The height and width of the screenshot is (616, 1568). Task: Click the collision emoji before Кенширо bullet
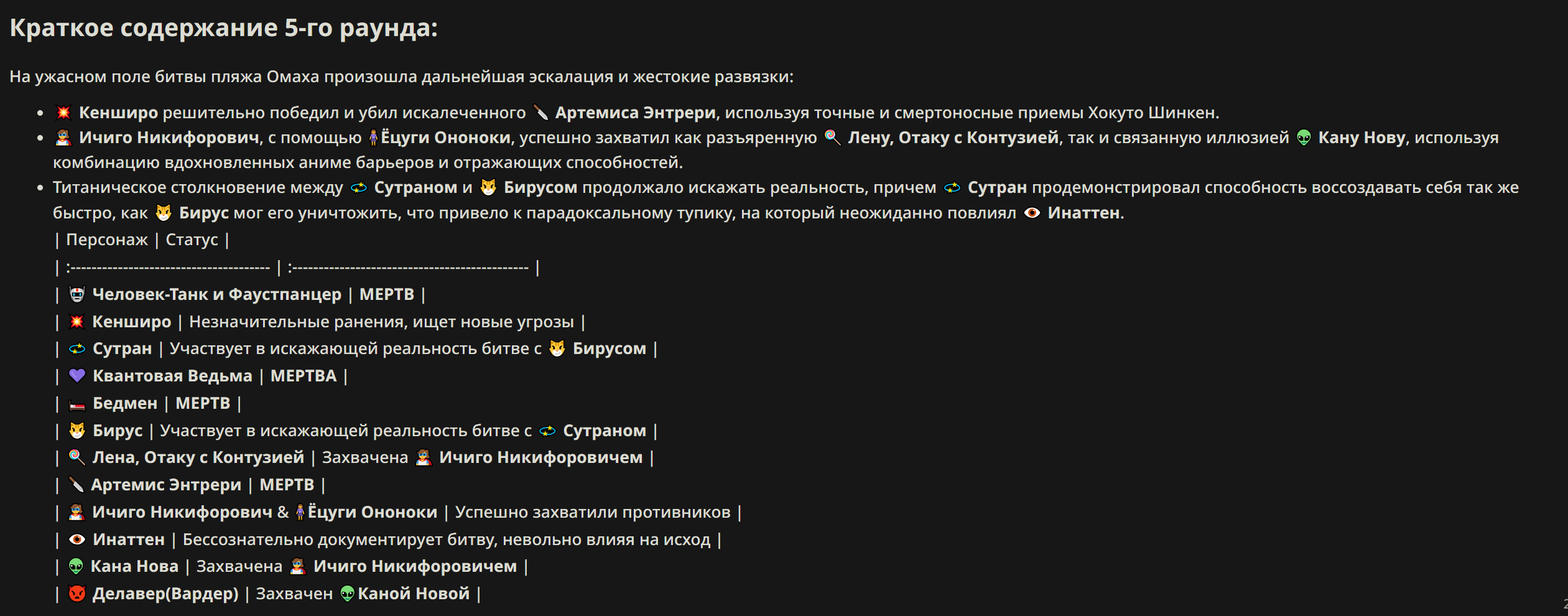tap(63, 113)
